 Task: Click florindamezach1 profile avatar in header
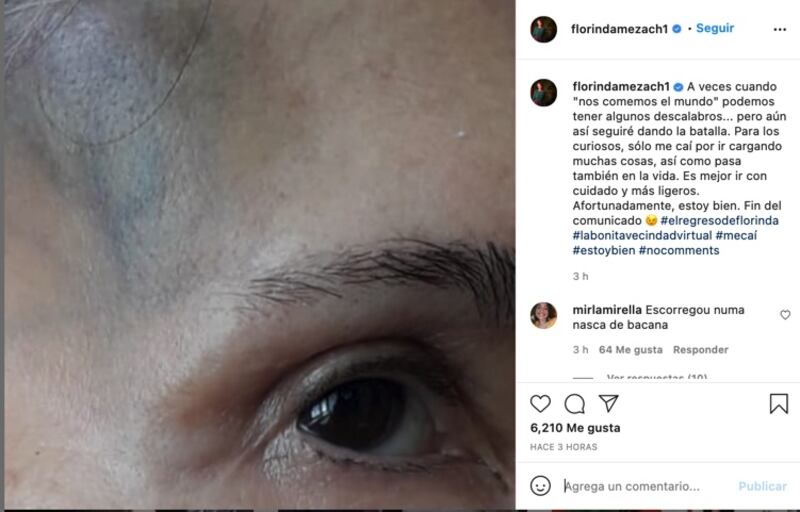(544, 29)
